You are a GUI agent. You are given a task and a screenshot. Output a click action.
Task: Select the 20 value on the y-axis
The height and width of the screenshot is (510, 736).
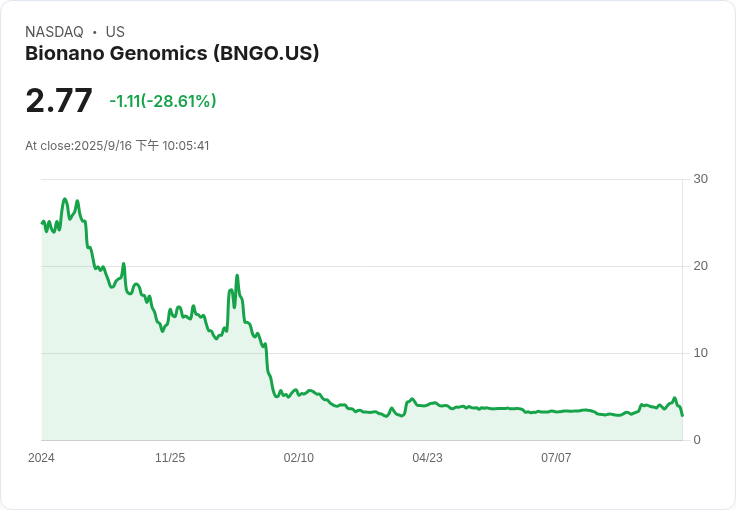700,266
